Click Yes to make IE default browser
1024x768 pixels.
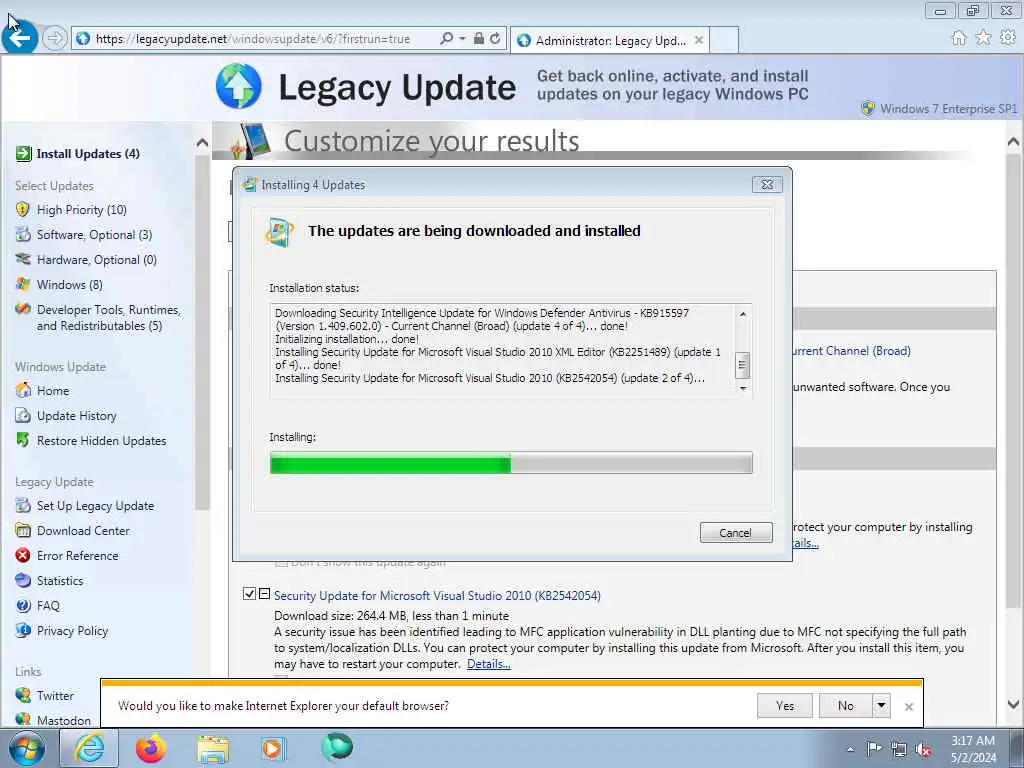[x=785, y=705]
